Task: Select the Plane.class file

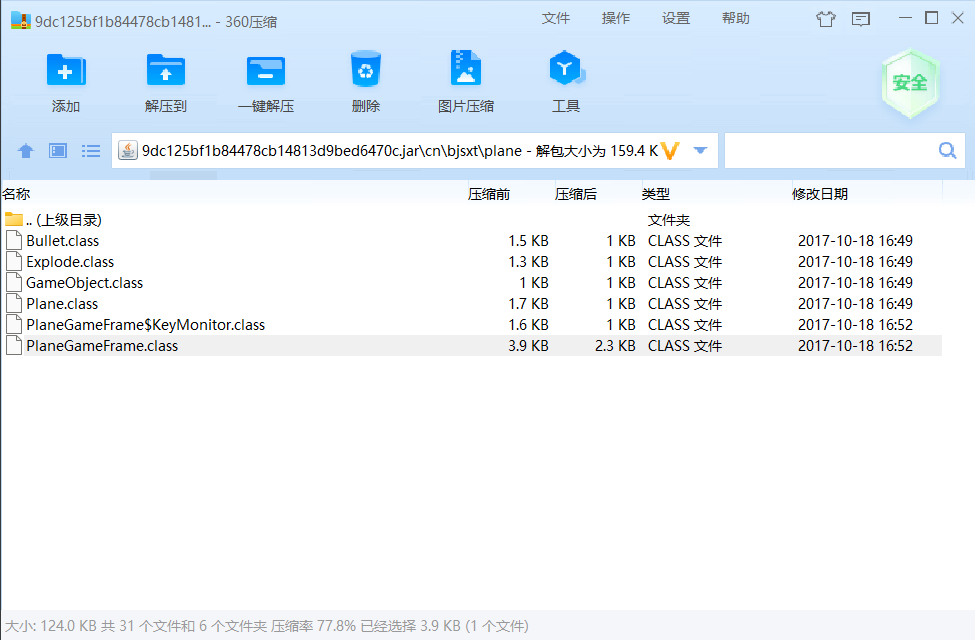Action: (x=472, y=304)
